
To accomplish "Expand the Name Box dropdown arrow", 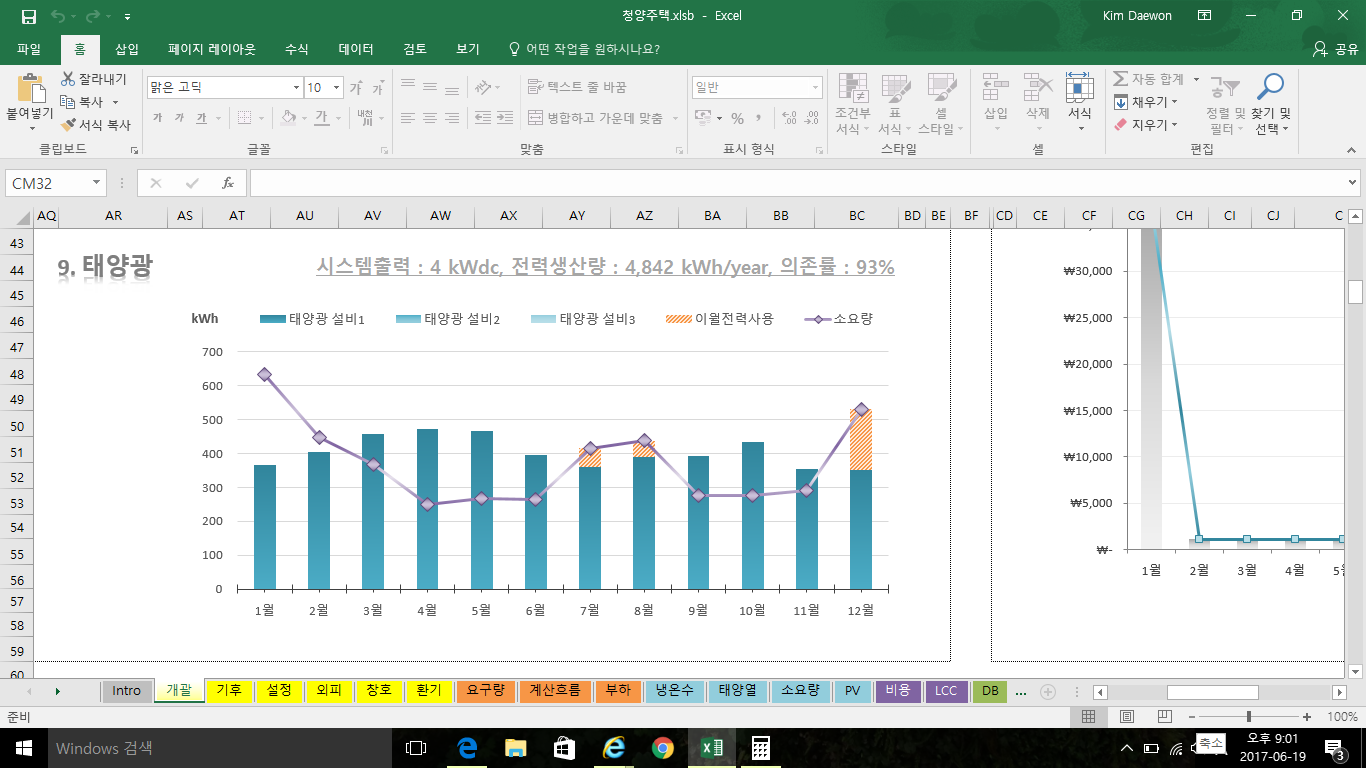I will (x=97, y=183).
